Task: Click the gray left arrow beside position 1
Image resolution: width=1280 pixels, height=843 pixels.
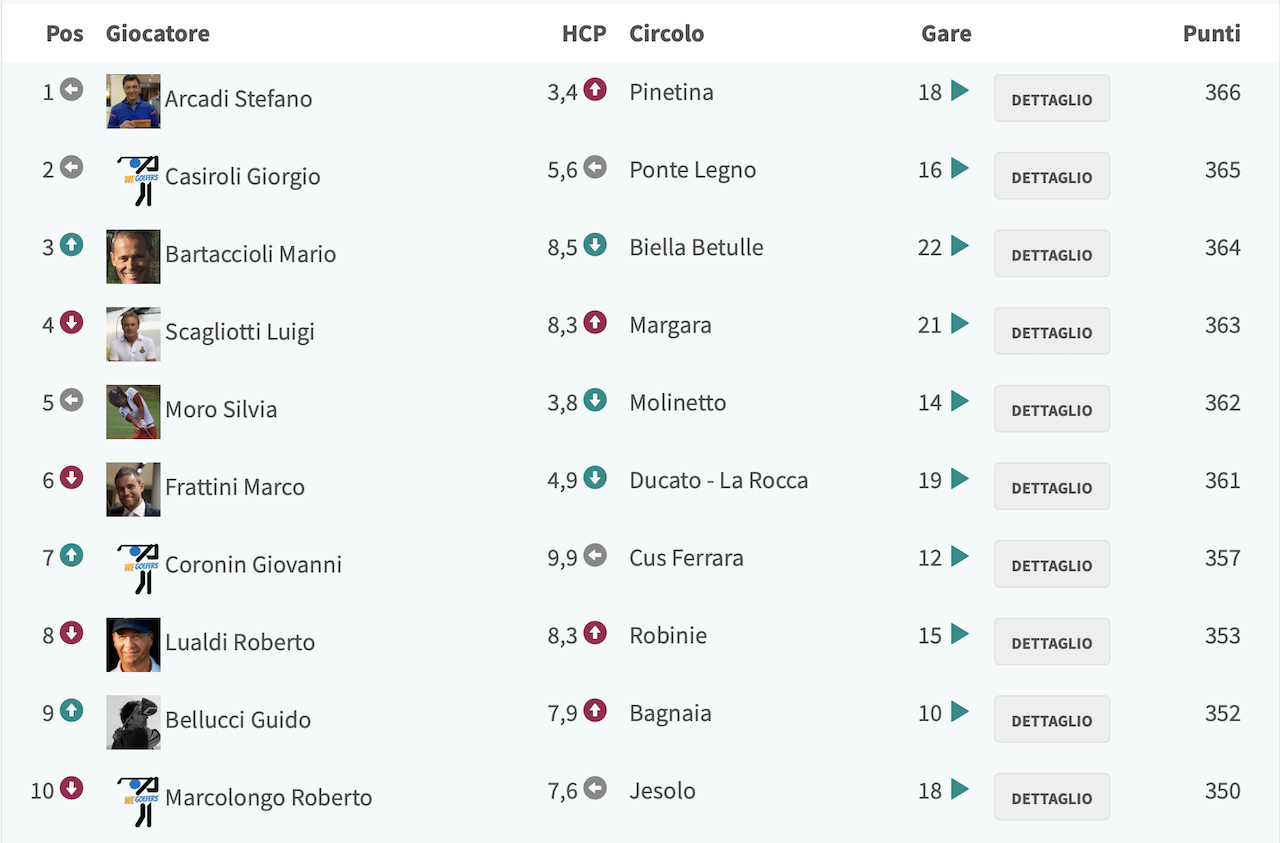Action: pos(71,90)
